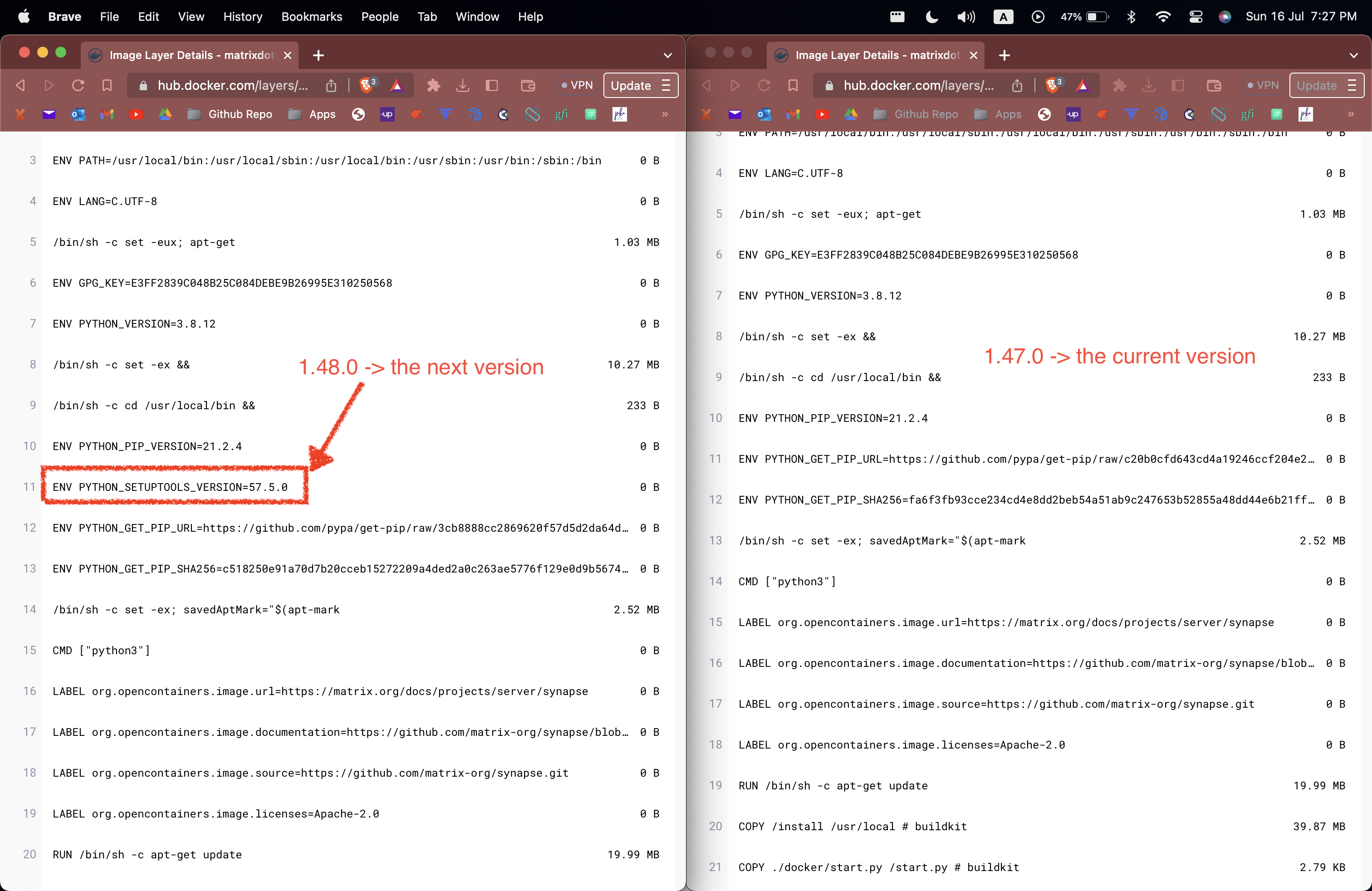Expand the left window's tab search chevron
1372x891 pixels.
click(667, 55)
